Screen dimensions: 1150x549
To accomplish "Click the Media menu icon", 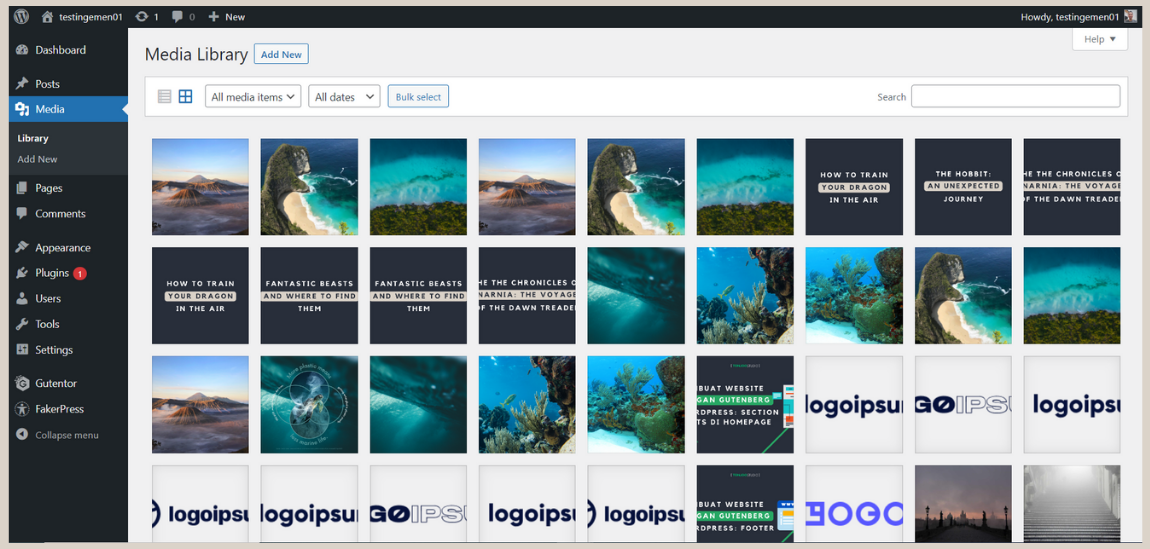I will [22, 109].
